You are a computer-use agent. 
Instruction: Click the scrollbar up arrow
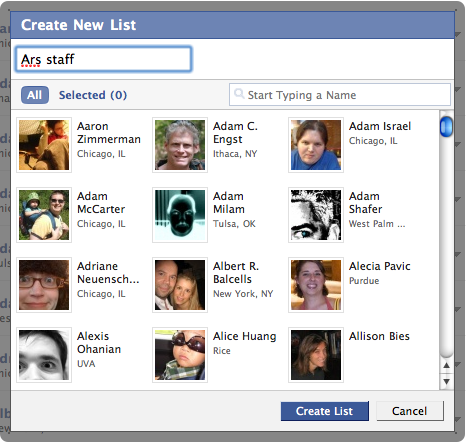[447, 366]
